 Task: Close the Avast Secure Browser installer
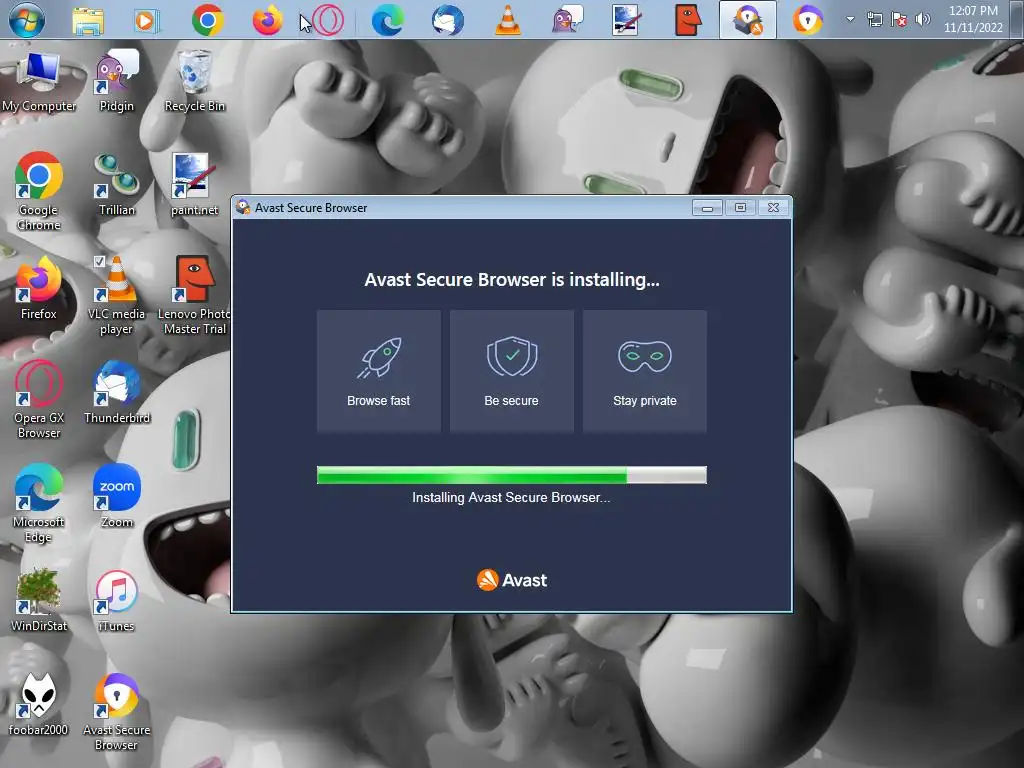point(773,208)
